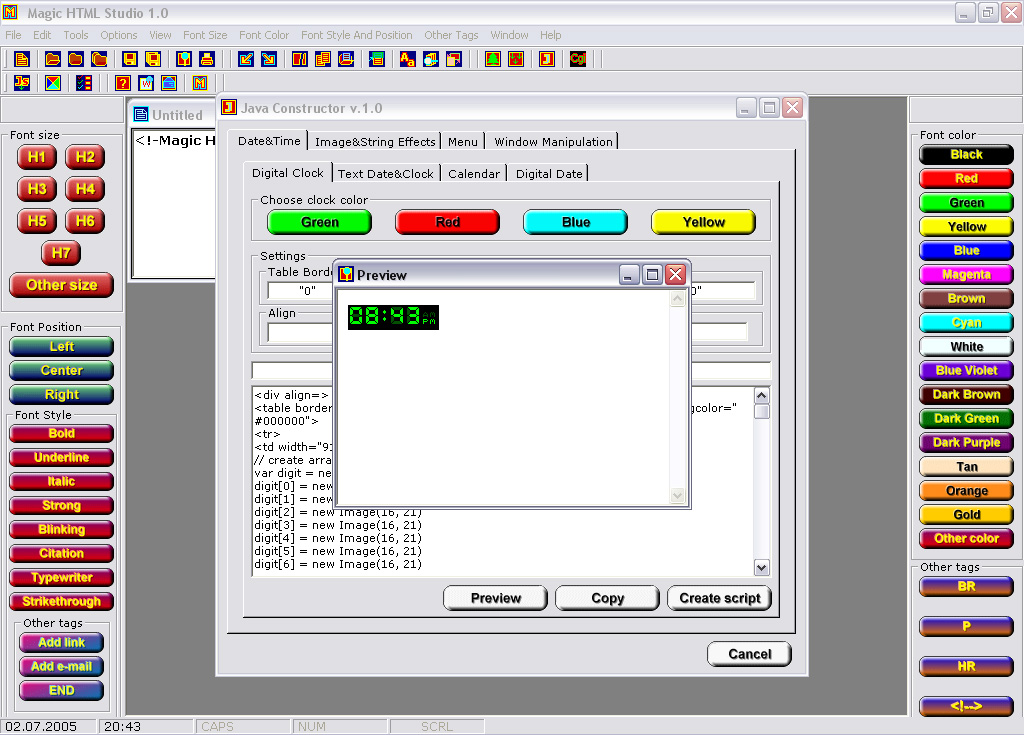Choose the Yellow clock color

click(703, 222)
